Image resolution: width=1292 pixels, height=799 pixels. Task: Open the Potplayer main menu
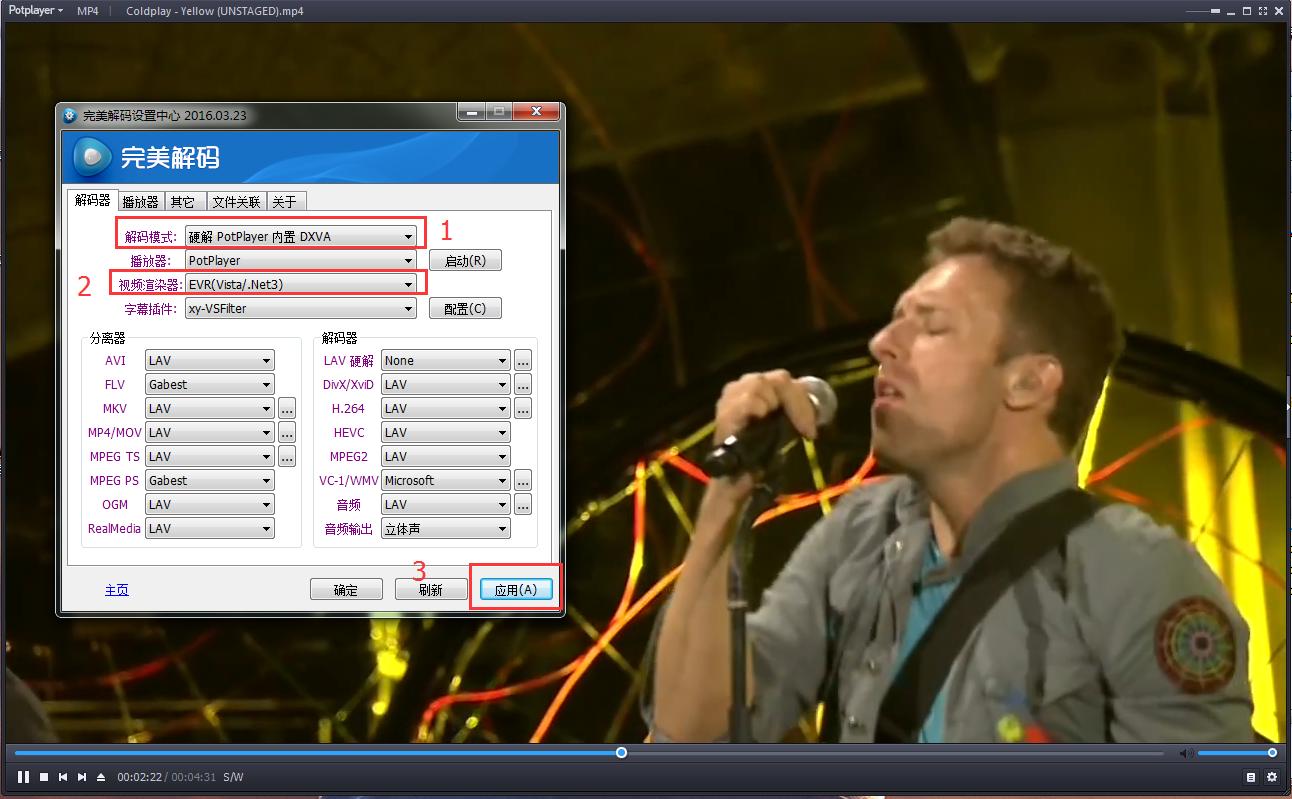(x=34, y=11)
